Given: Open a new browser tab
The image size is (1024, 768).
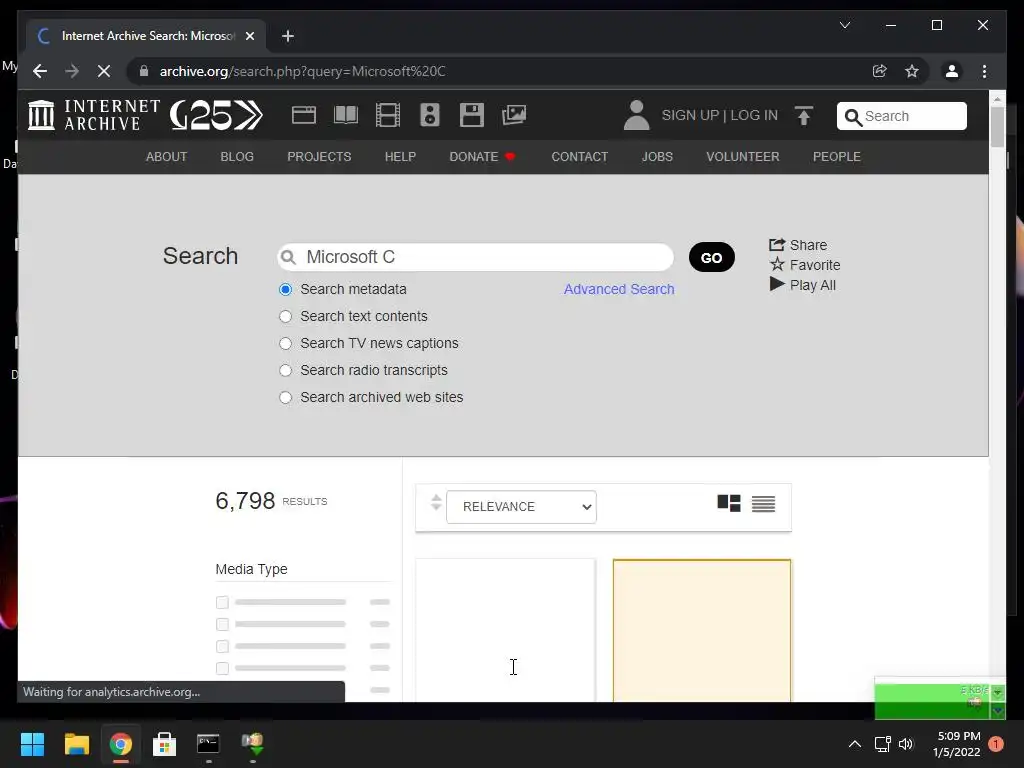Looking at the screenshot, I should pos(288,36).
